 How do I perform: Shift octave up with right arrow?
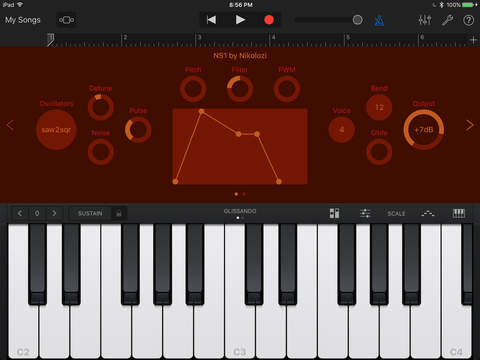tap(54, 213)
